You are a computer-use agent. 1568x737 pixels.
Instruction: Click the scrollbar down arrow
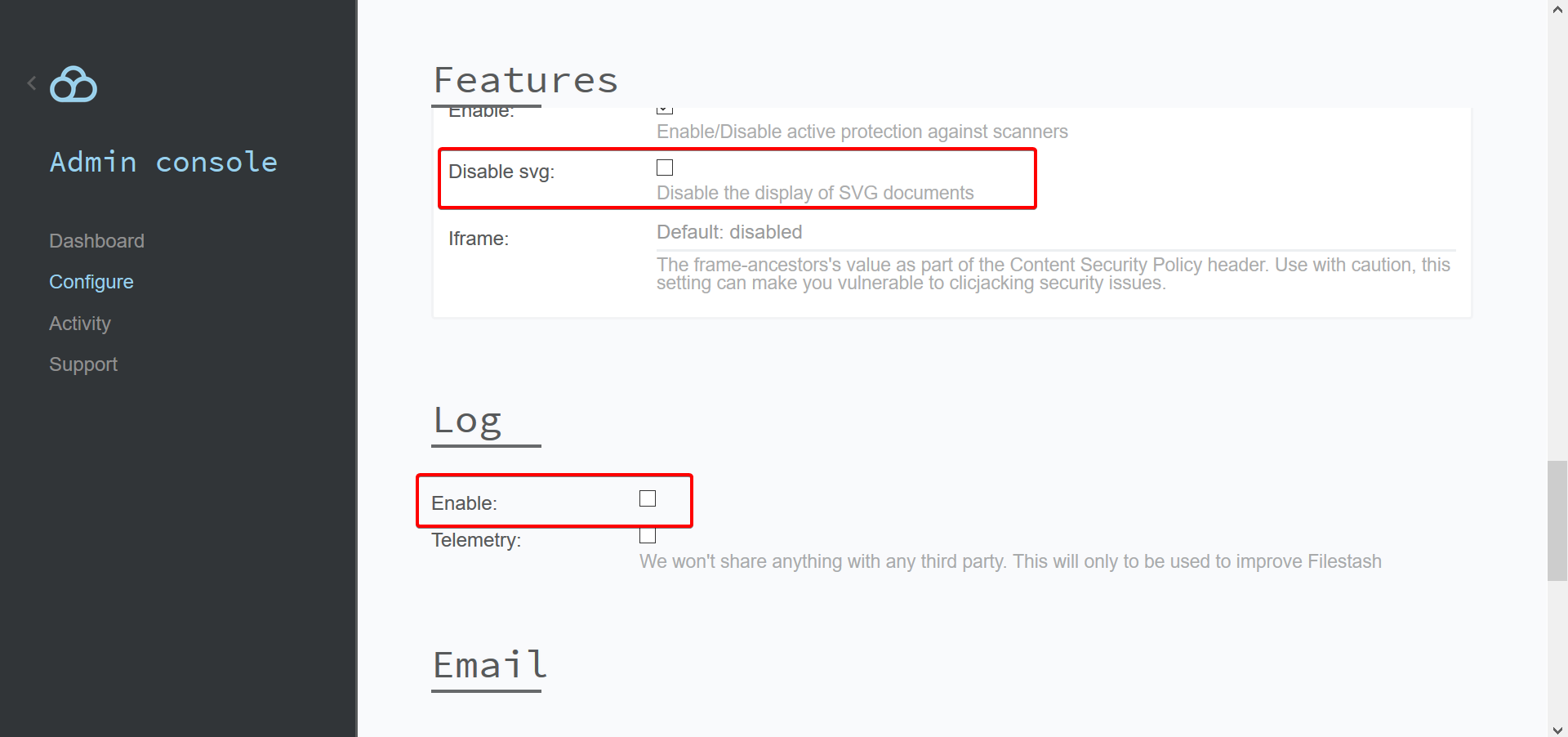(x=1557, y=729)
